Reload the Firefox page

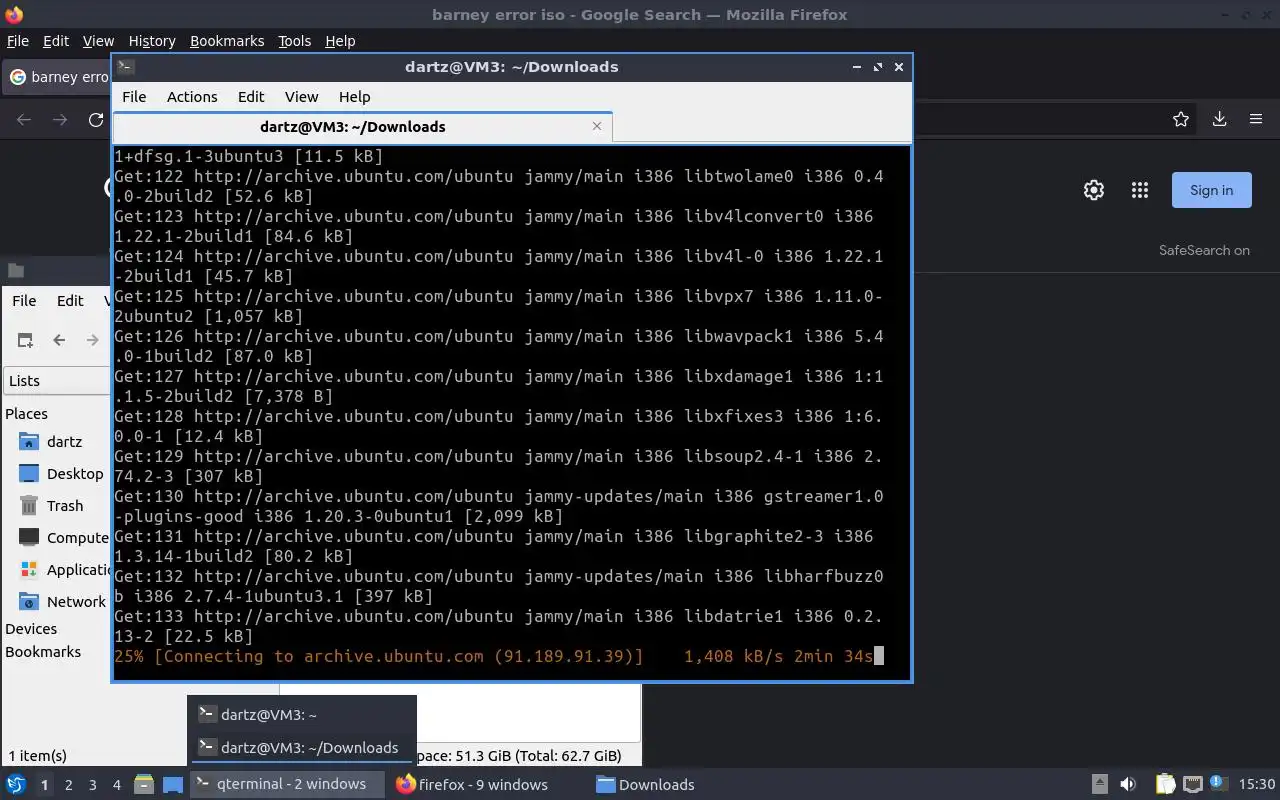pos(96,120)
